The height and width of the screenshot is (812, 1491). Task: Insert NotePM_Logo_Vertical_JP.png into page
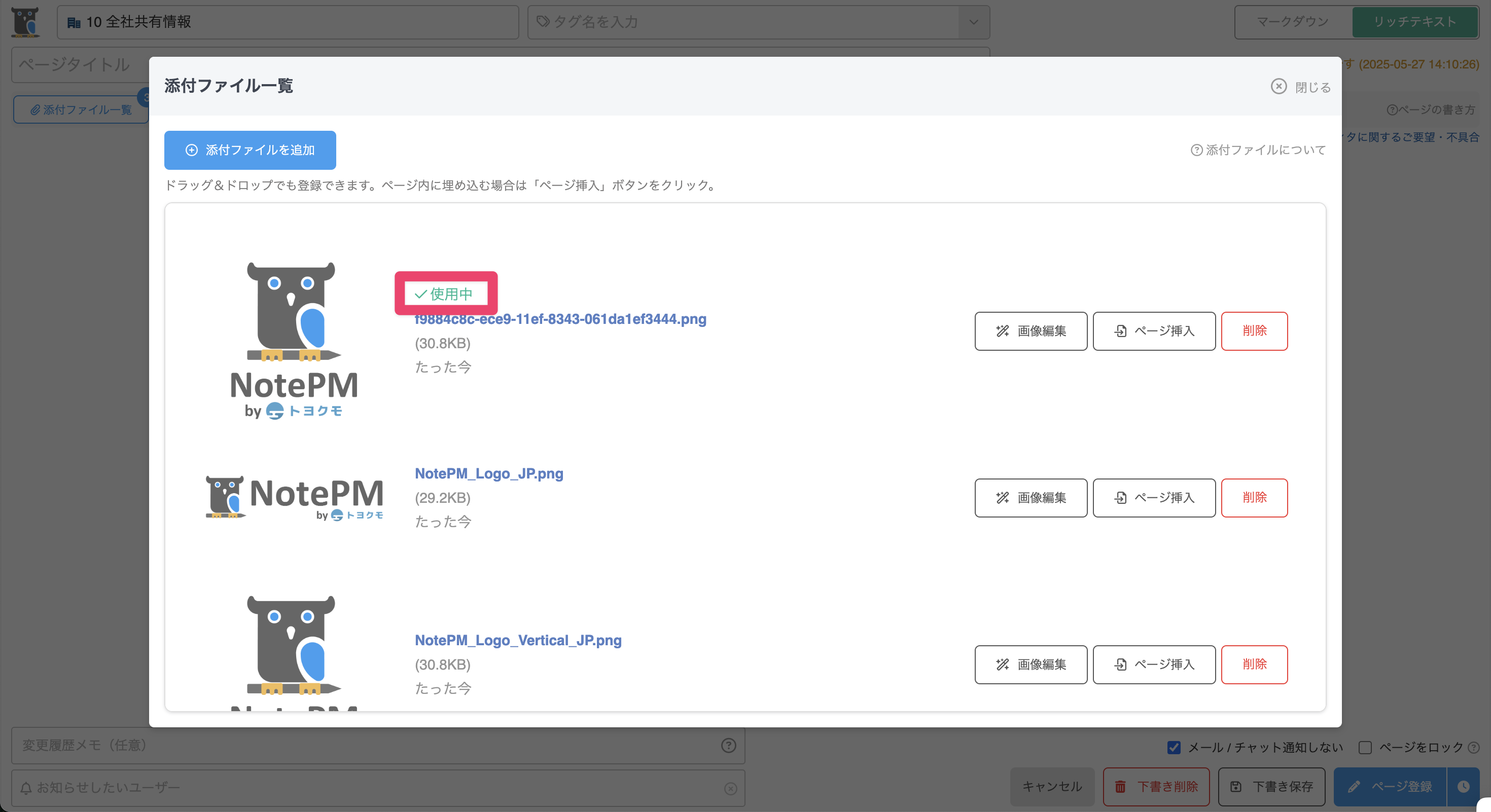(1154, 665)
